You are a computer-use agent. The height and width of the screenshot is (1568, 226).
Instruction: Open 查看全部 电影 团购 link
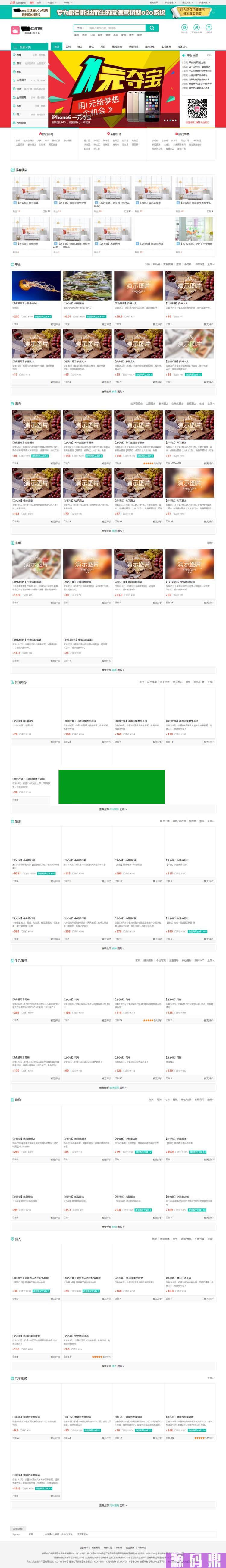click(x=113, y=670)
